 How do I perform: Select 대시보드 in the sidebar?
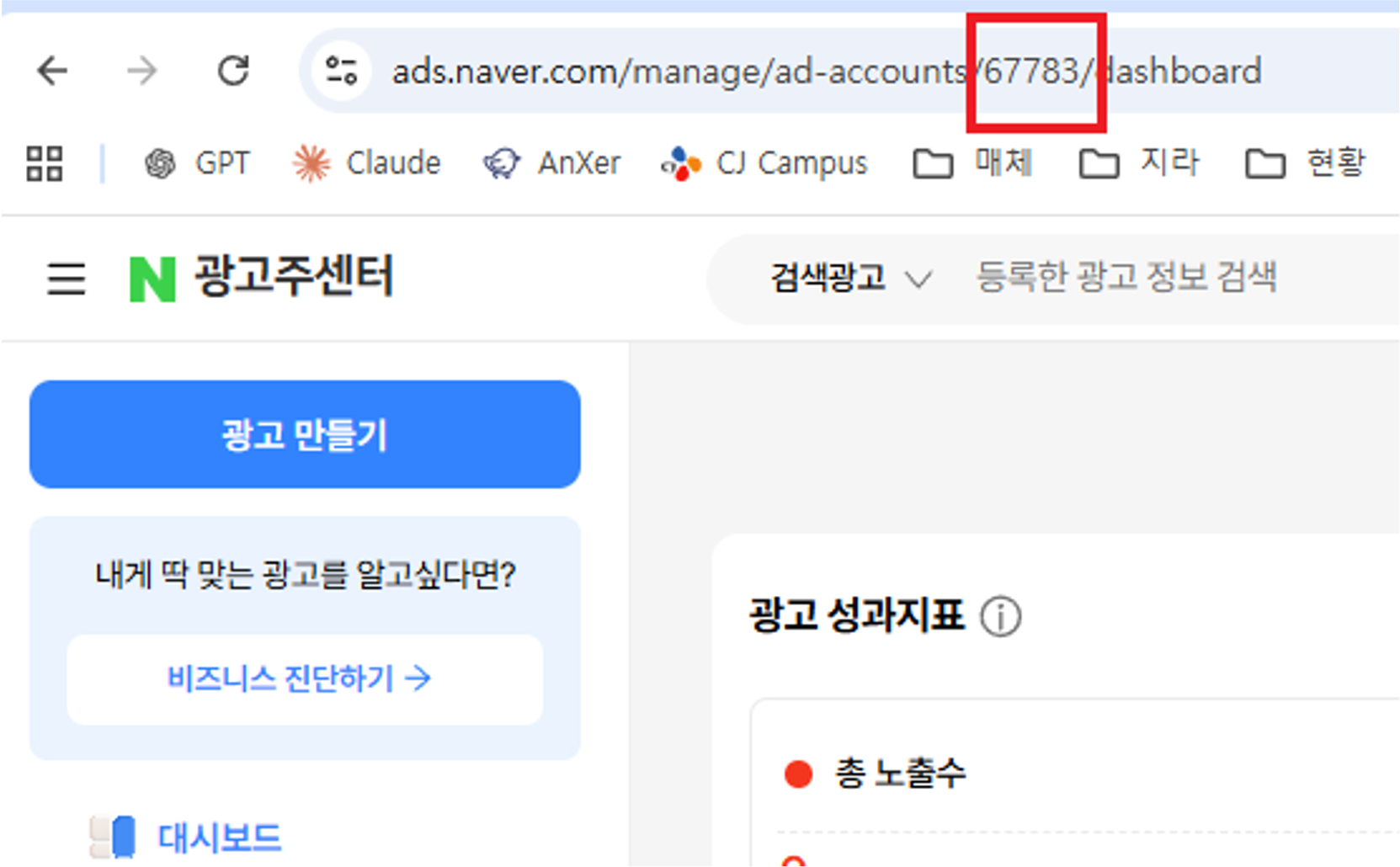tap(220, 838)
